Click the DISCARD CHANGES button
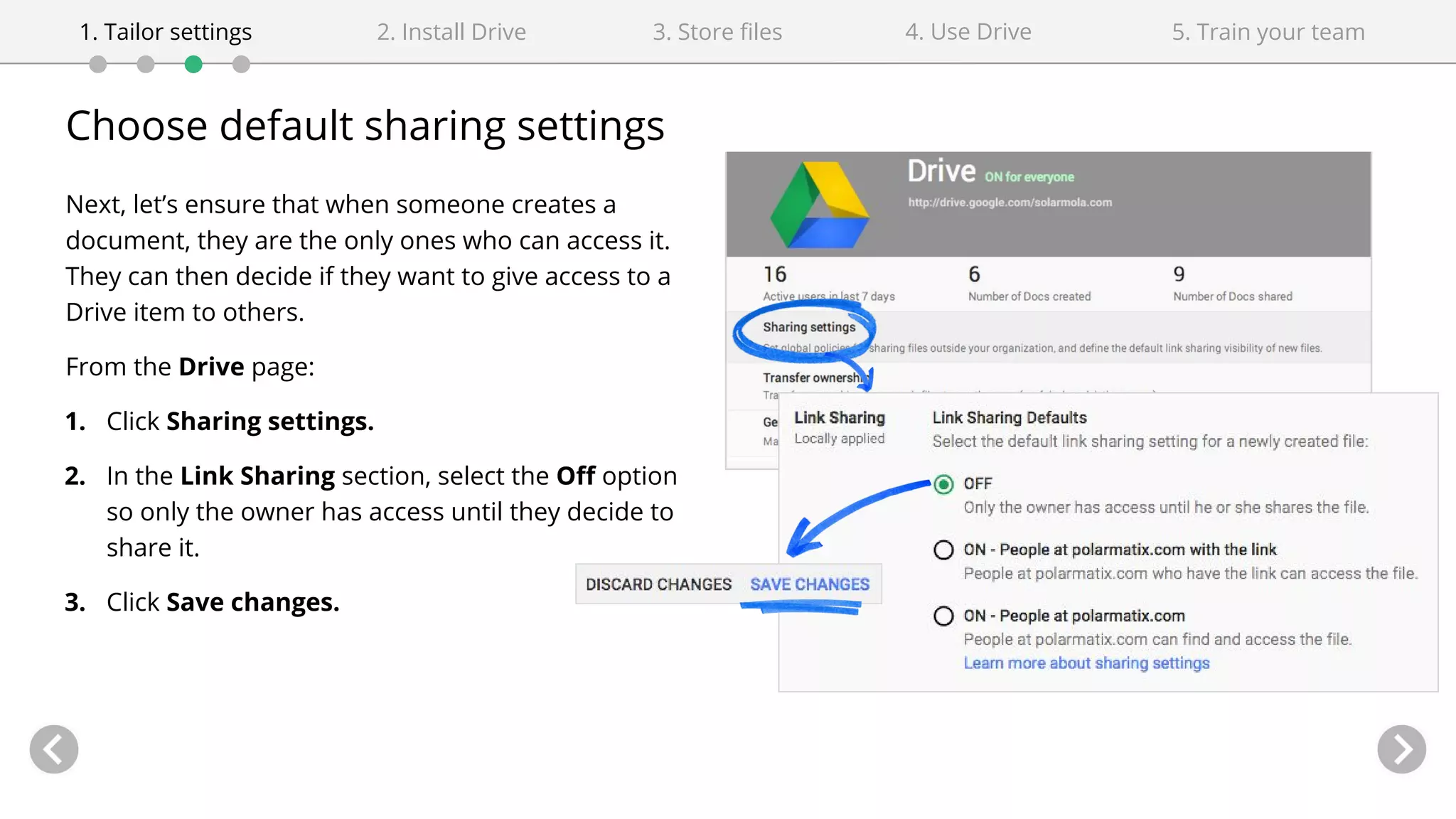 tap(658, 584)
